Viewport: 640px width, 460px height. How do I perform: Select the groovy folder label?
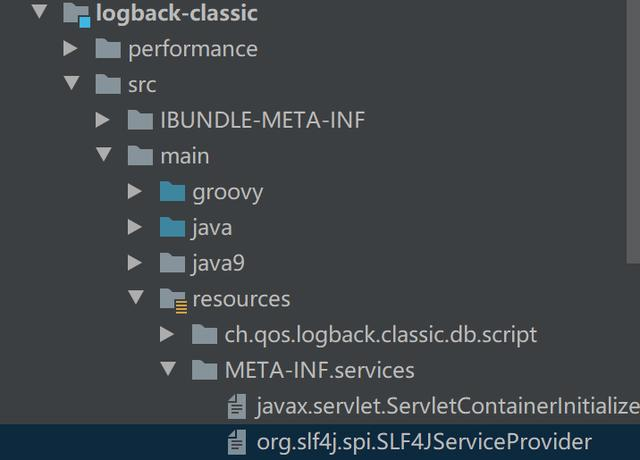pyautogui.click(x=228, y=193)
